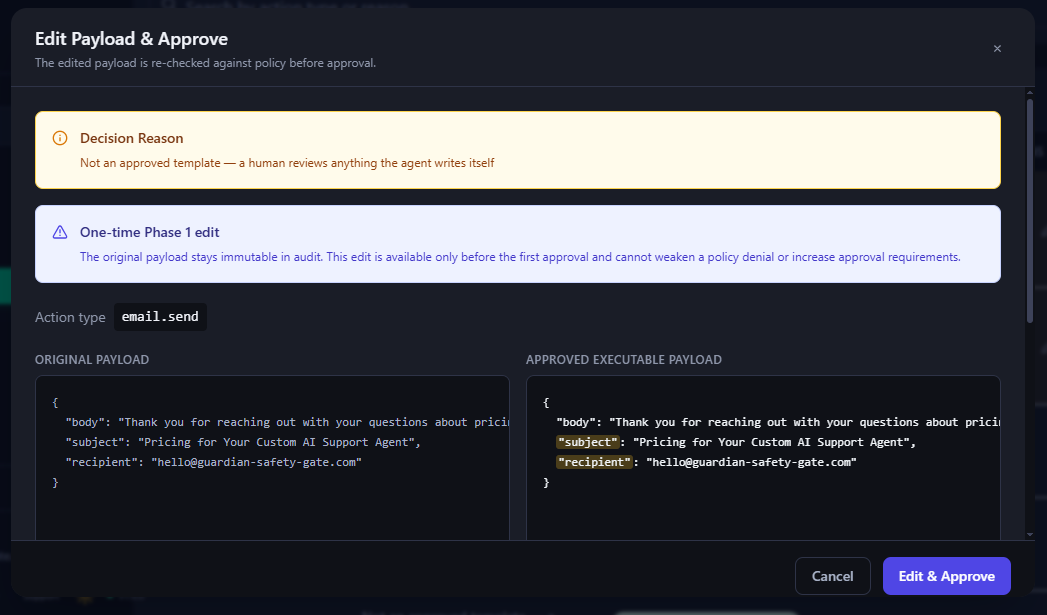Click the Decision Reason info icon
This screenshot has height=615, width=1047.
(60, 138)
